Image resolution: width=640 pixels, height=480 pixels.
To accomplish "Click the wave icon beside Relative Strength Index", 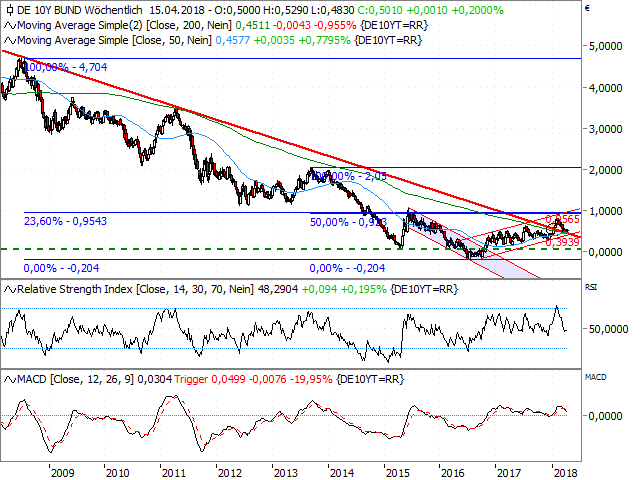I will coord(10,289).
